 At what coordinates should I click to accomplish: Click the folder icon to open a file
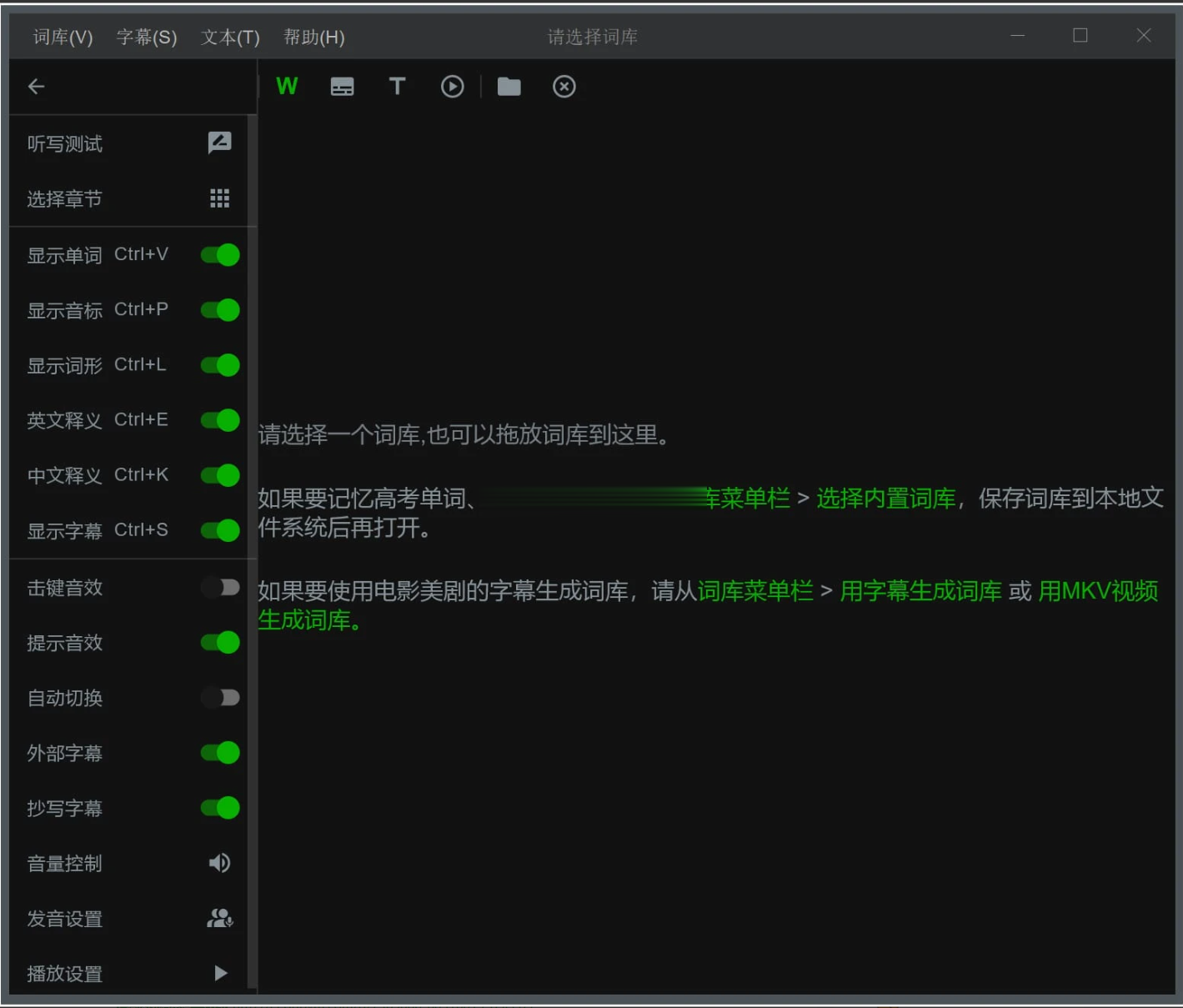click(509, 87)
